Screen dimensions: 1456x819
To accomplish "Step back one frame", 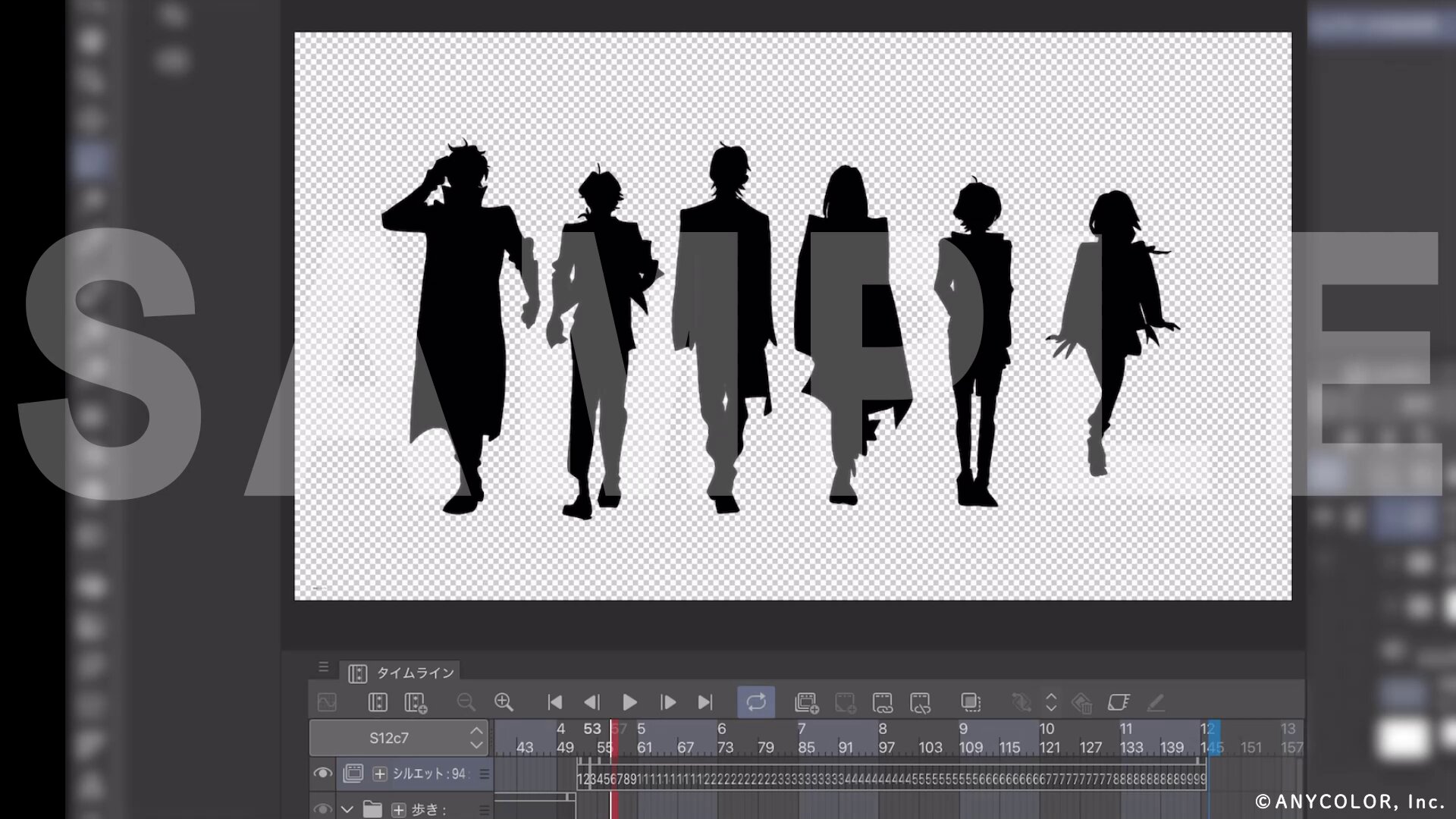I will (591, 703).
